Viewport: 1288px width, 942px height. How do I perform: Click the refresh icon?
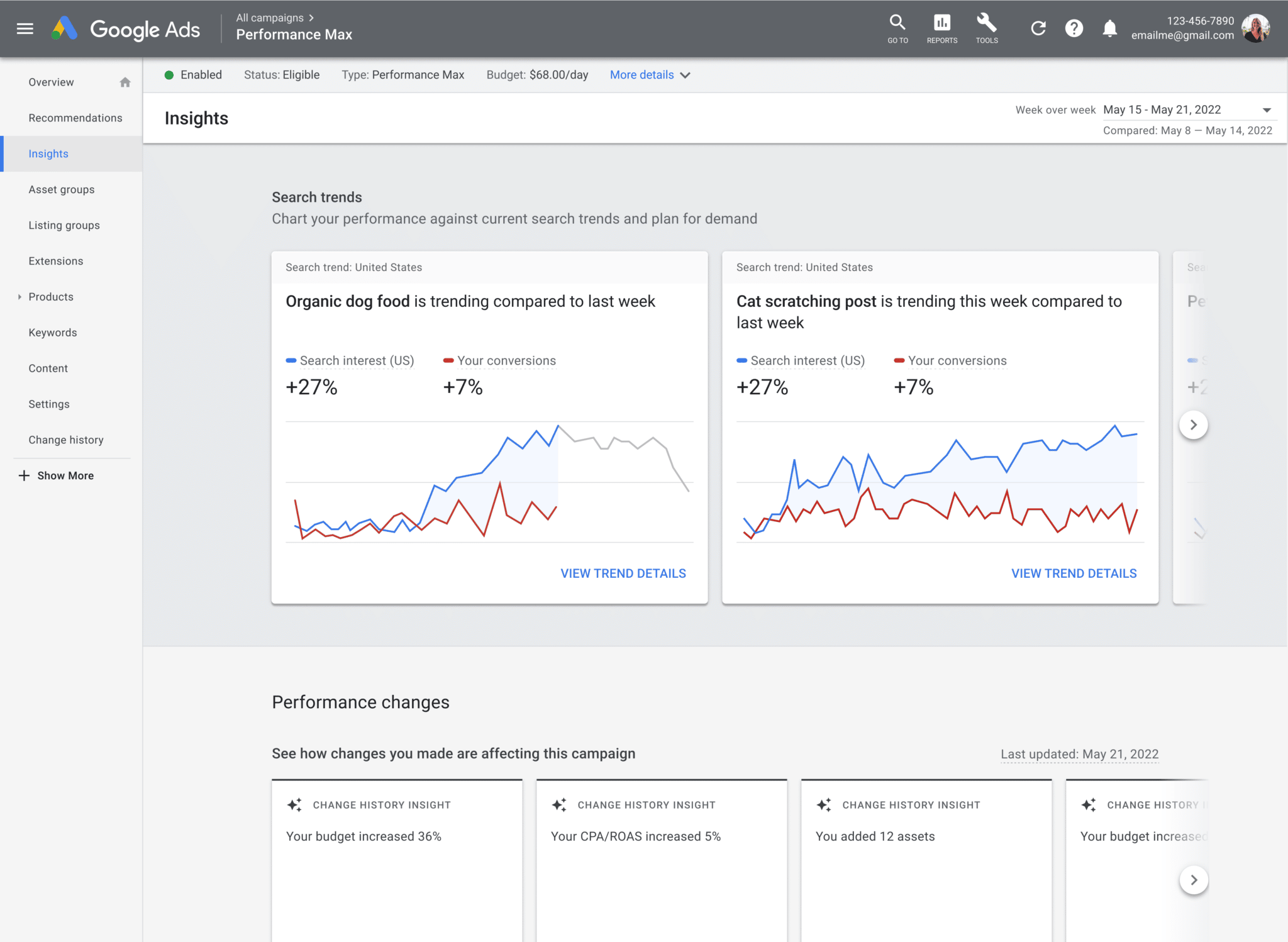click(1038, 28)
